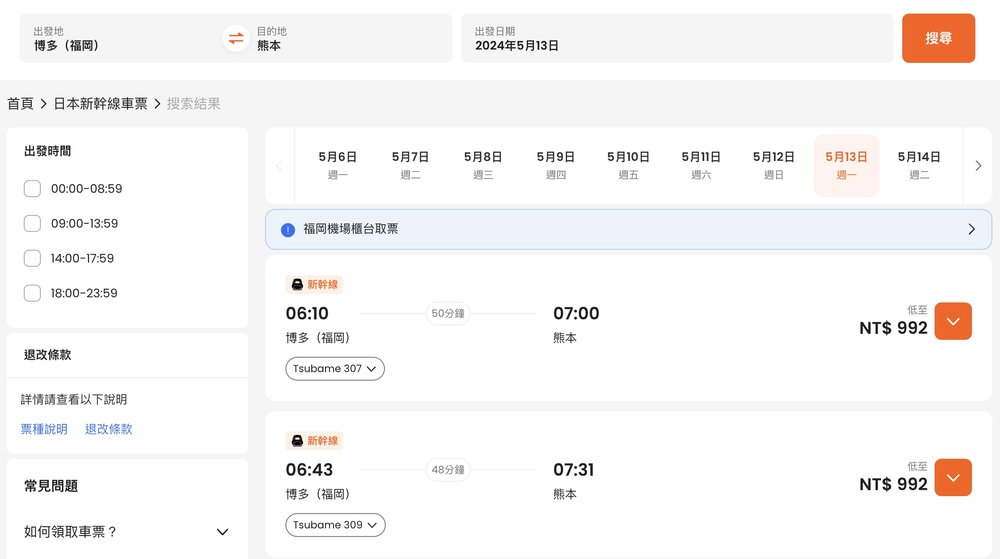Click previous dates arrow in date strip

pos(279,166)
